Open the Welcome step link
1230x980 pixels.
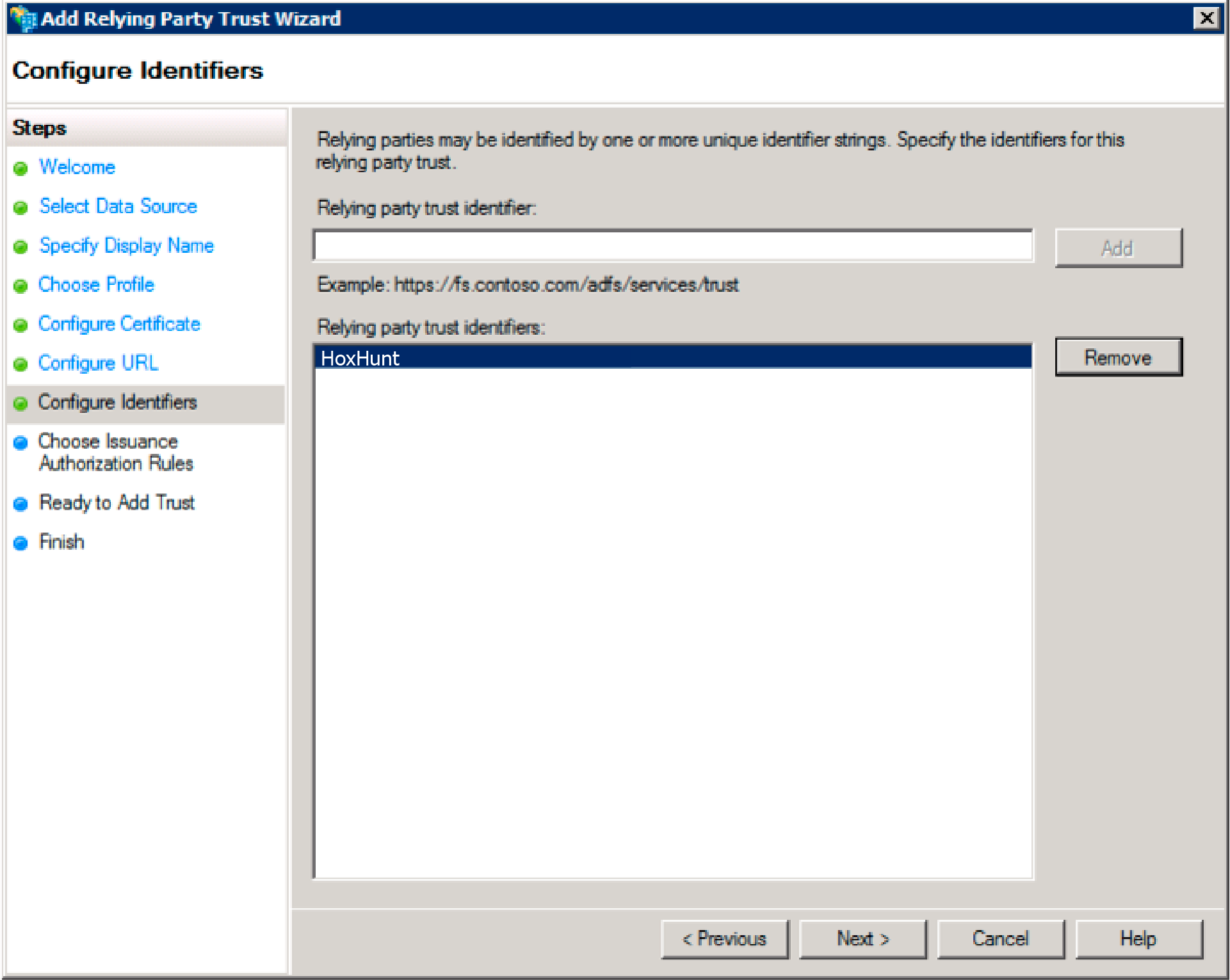[x=77, y=167]
